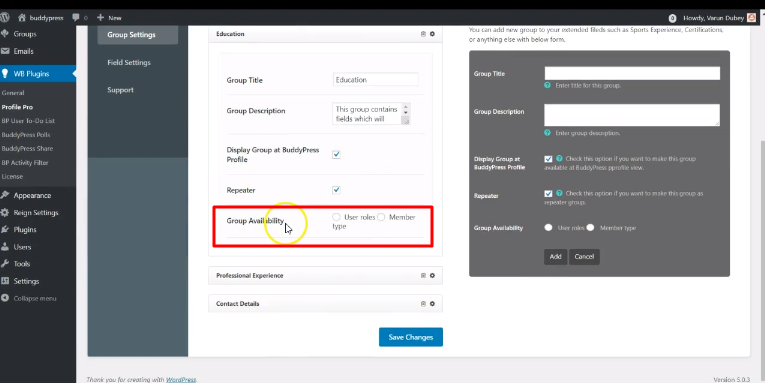Click the Education group gear icon
Viewport: 765px width, 383px height.
pos(432,34)
